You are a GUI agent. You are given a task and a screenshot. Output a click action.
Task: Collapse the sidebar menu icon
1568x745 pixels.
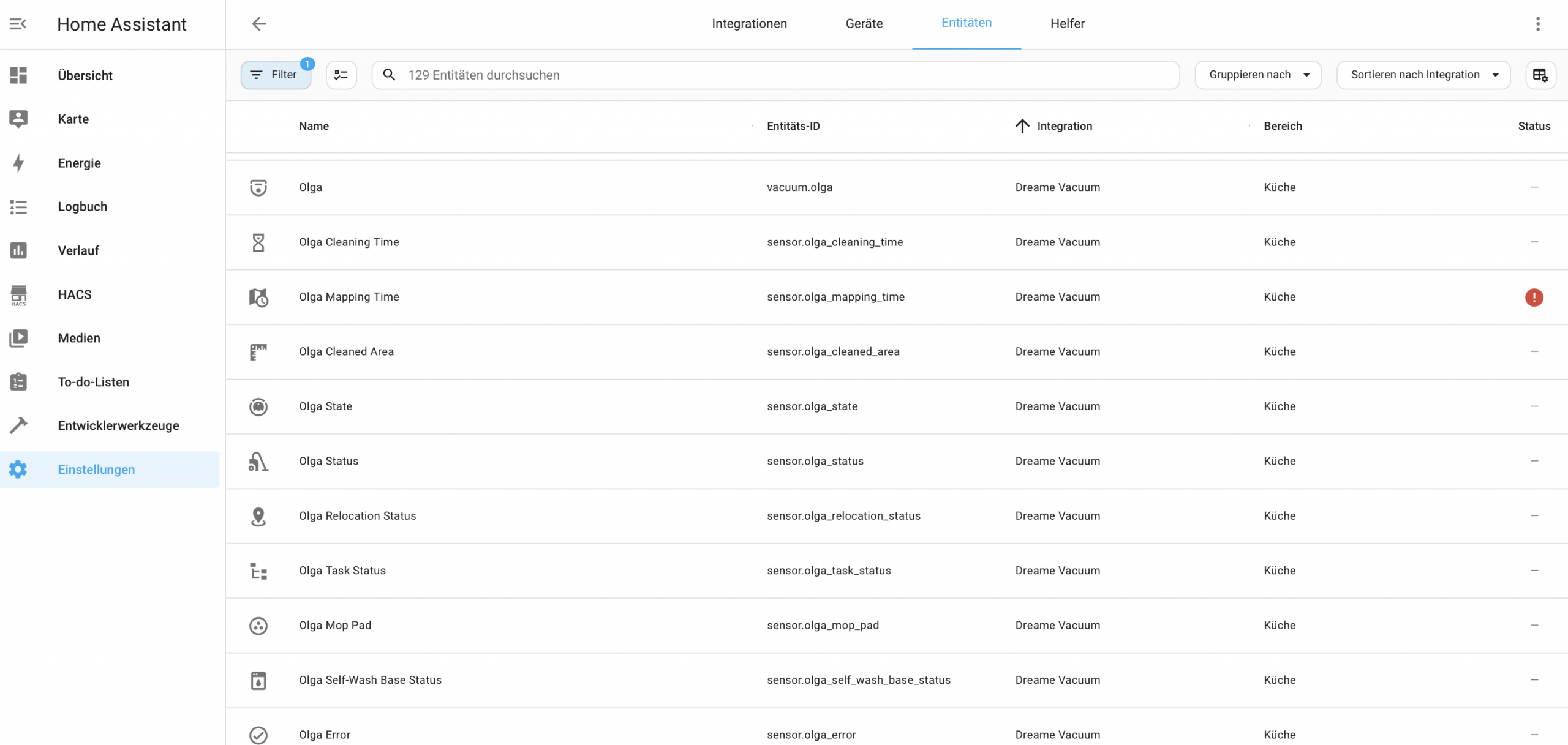[18, 24]
